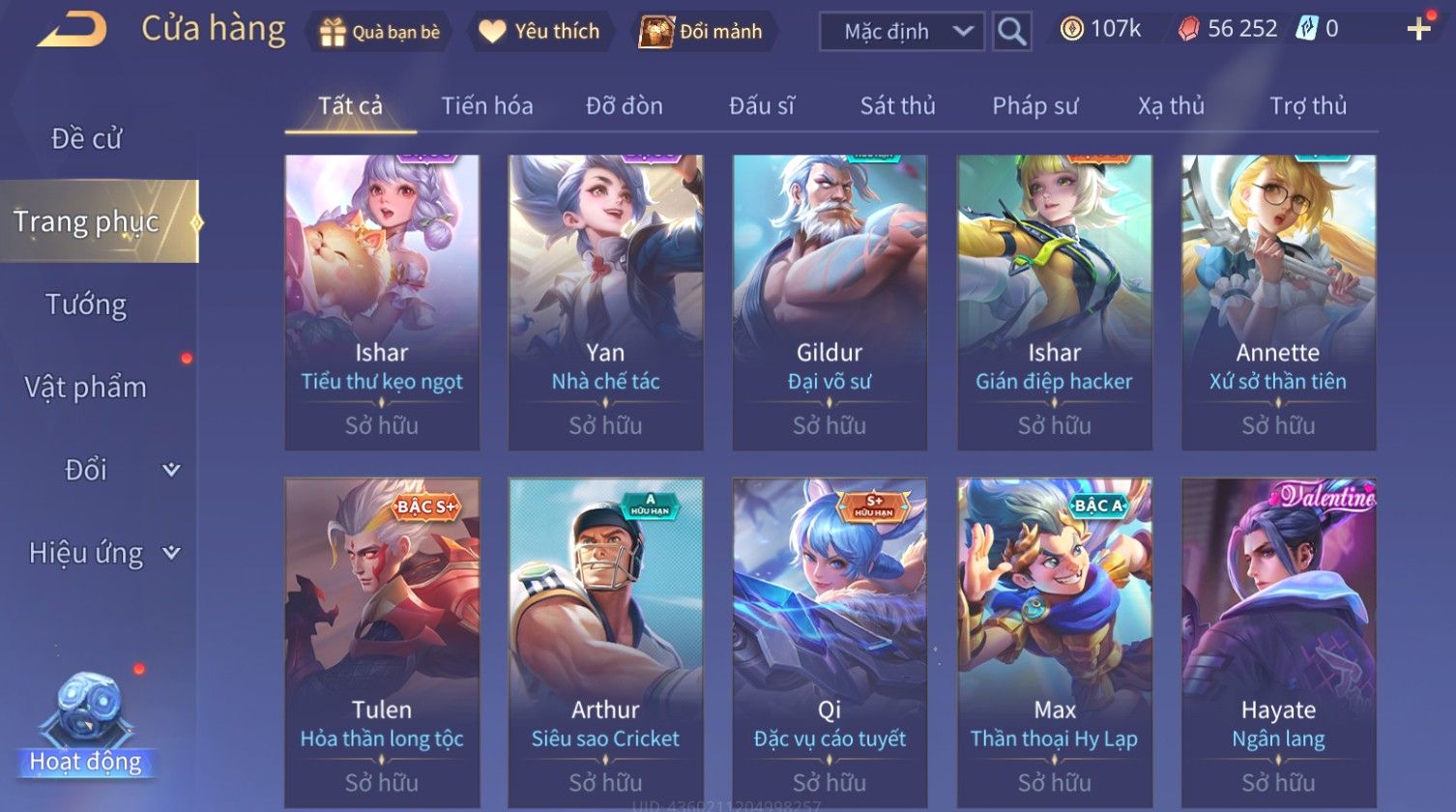Viewport: 1456px width, 812px height.
Task: Select the Tiến hóa tab
Action: [x=486, y=105]
